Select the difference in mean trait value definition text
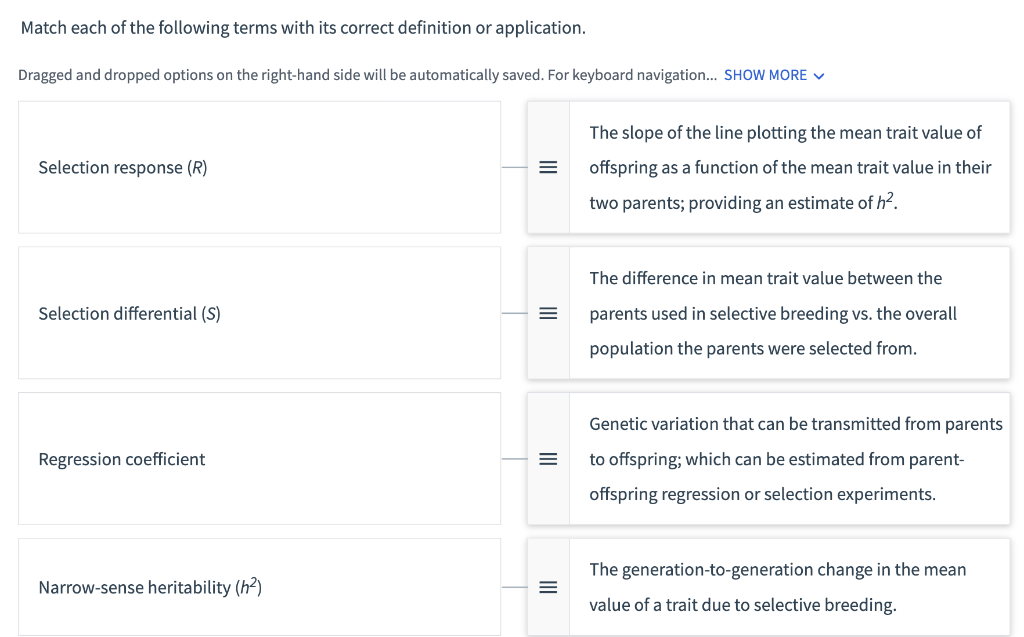1024x637 pixels. pyautogui.click(x=773, y=314)
